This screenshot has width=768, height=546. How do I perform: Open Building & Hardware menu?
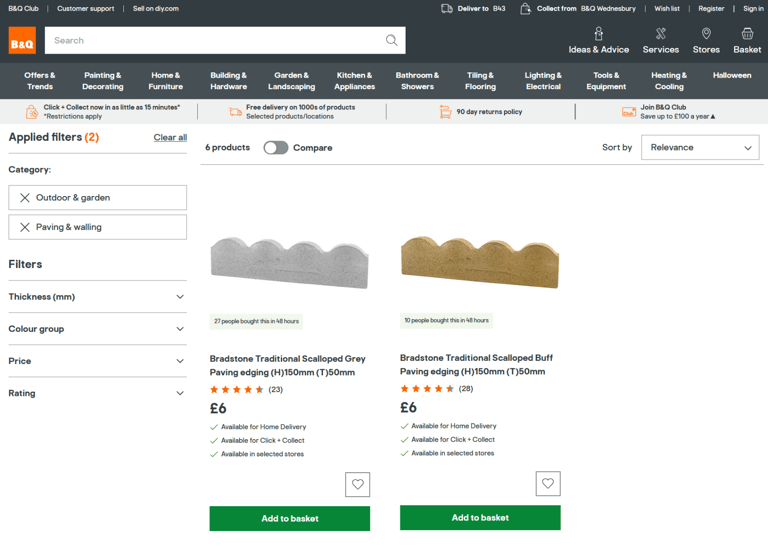click(229, 81)
